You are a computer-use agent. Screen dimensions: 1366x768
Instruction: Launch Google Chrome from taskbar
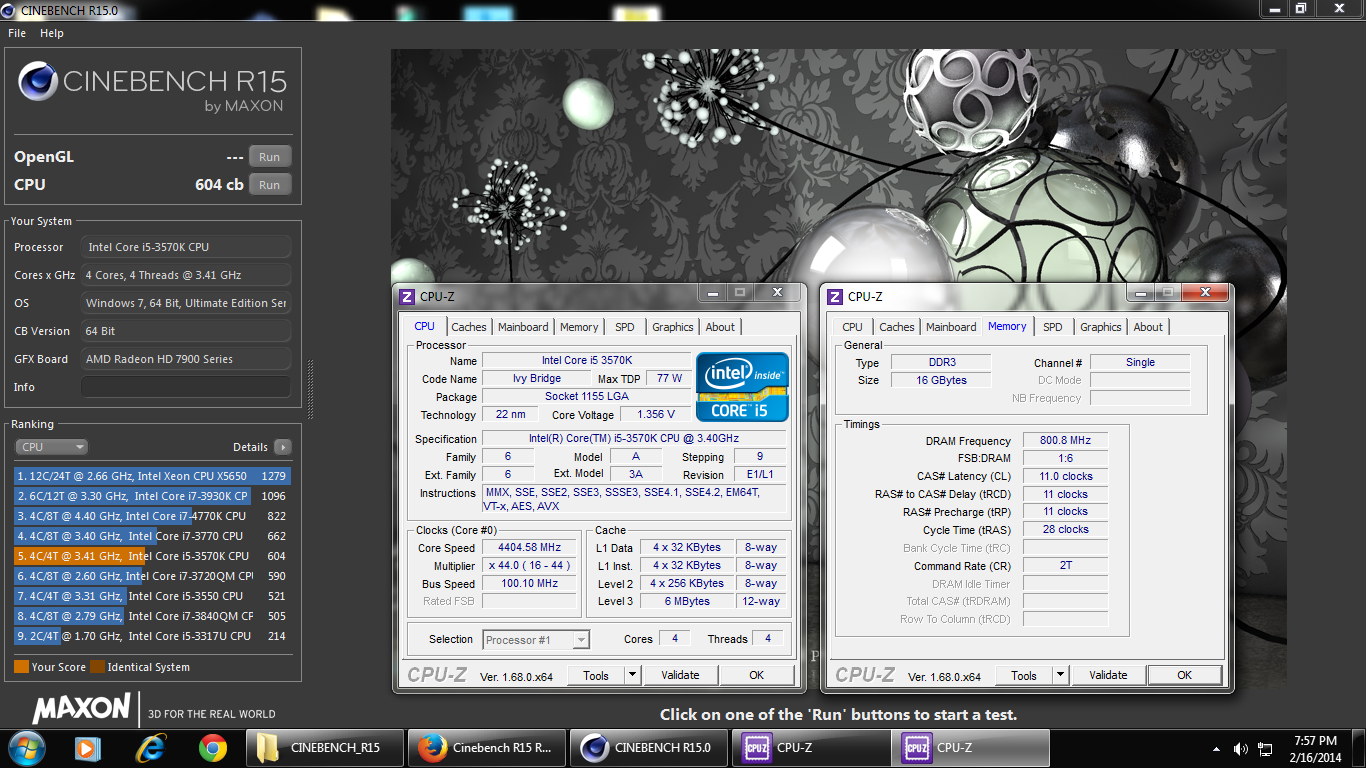click(212, 747)
